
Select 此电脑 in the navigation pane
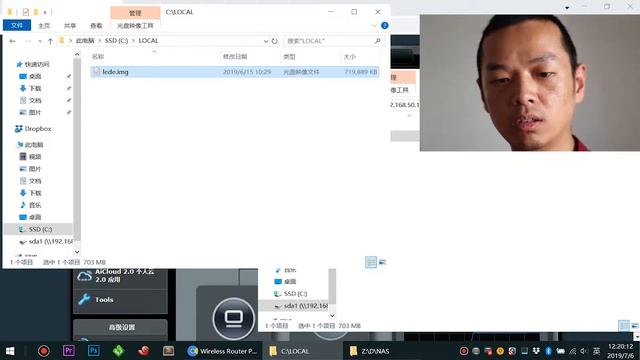click(x=33, y=145)
